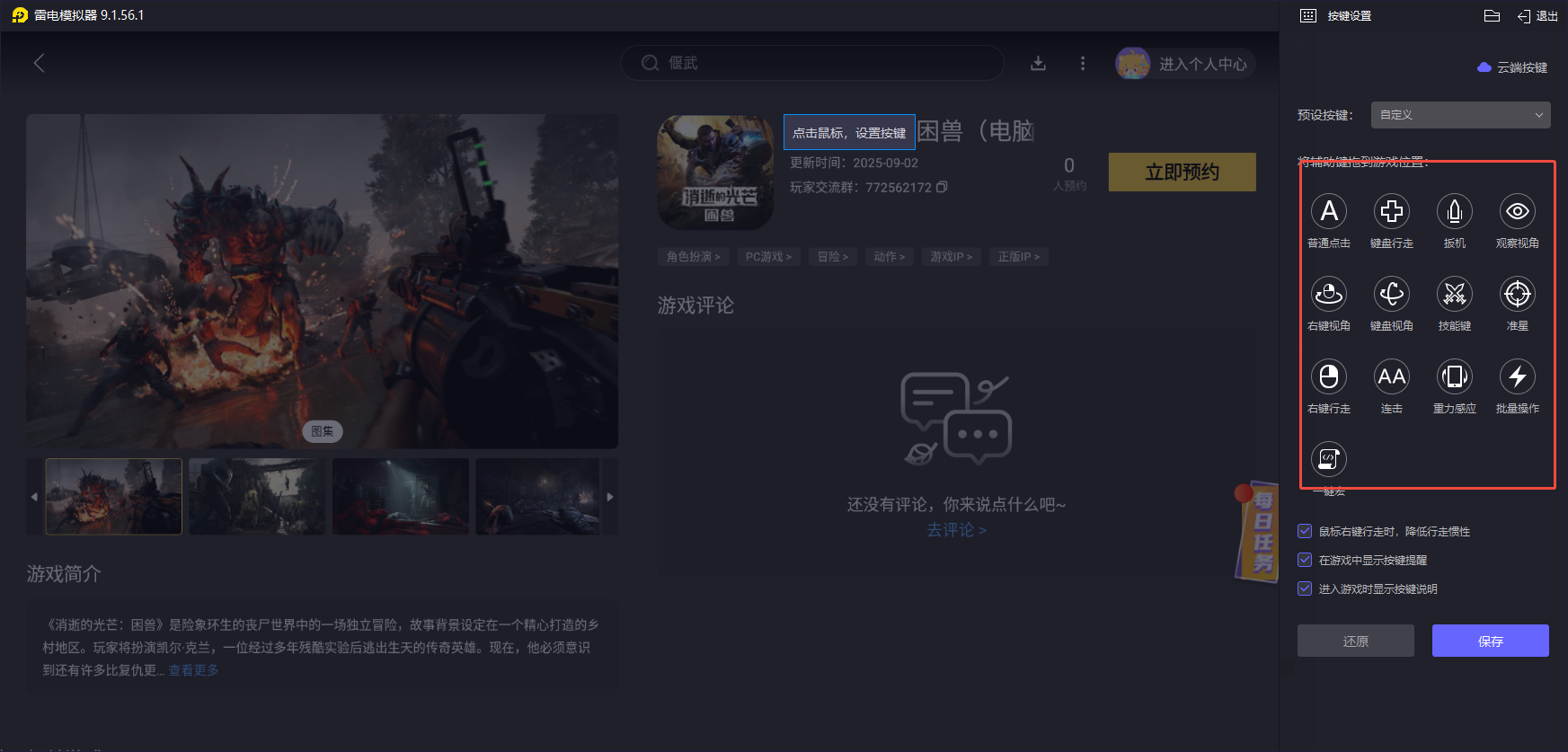Open 云端按键 cloud key mappings
Screen dimensions: 1568x752
click(1512, 67)
